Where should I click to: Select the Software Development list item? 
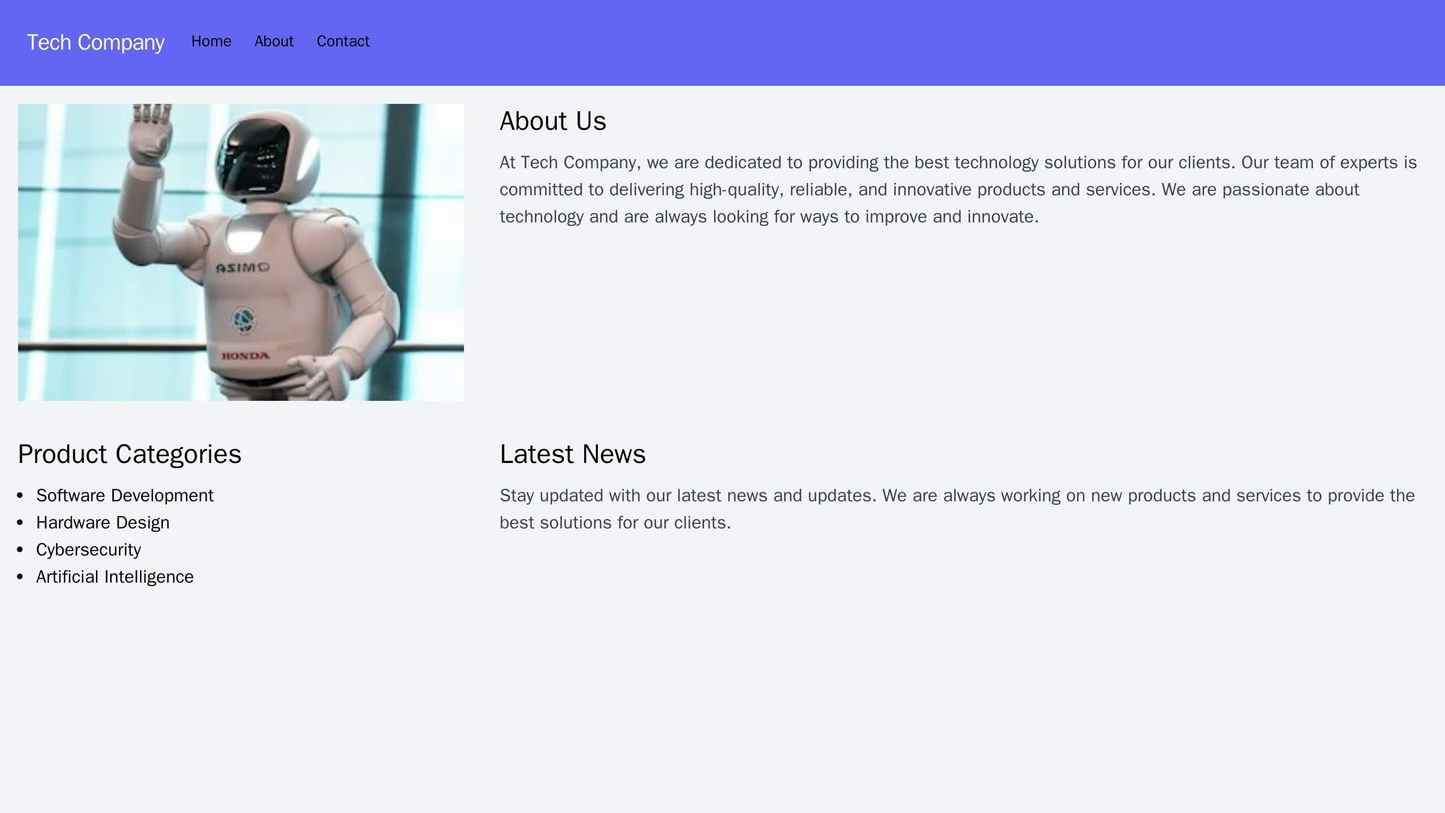click(x=127, y=495)
